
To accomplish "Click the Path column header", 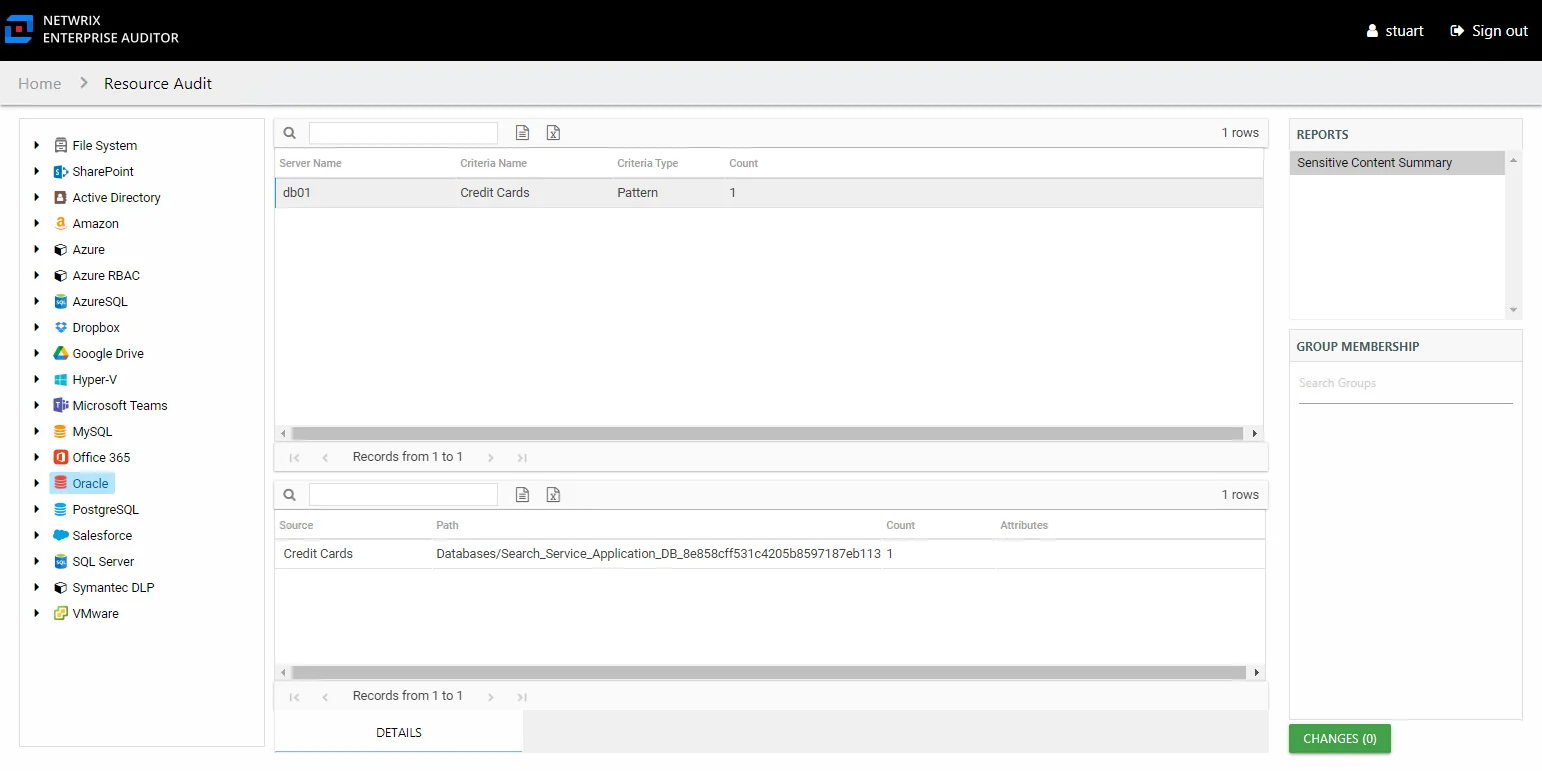I will pos(447,525).
